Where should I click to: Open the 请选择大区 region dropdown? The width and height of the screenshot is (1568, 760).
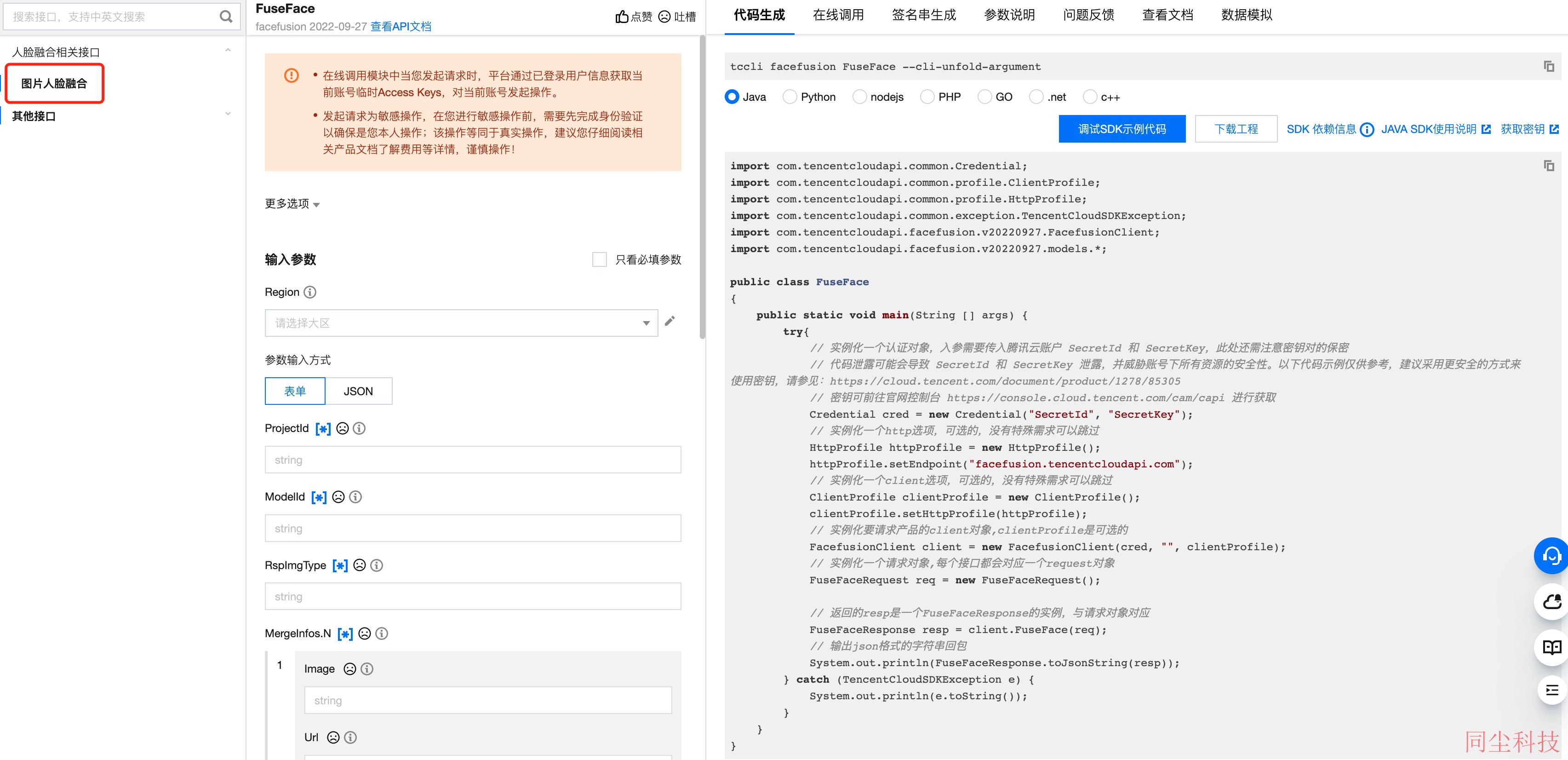(x=461, y=323)
